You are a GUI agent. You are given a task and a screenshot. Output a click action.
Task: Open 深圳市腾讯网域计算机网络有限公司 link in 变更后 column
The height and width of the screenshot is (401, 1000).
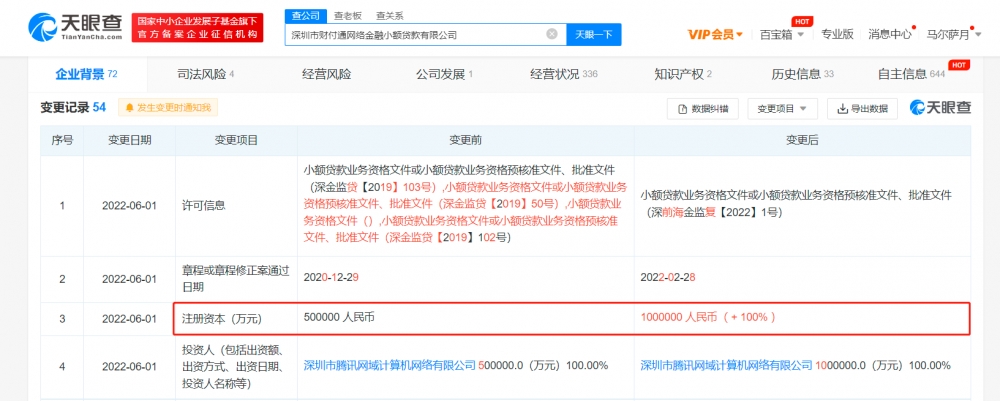(726, 366)
